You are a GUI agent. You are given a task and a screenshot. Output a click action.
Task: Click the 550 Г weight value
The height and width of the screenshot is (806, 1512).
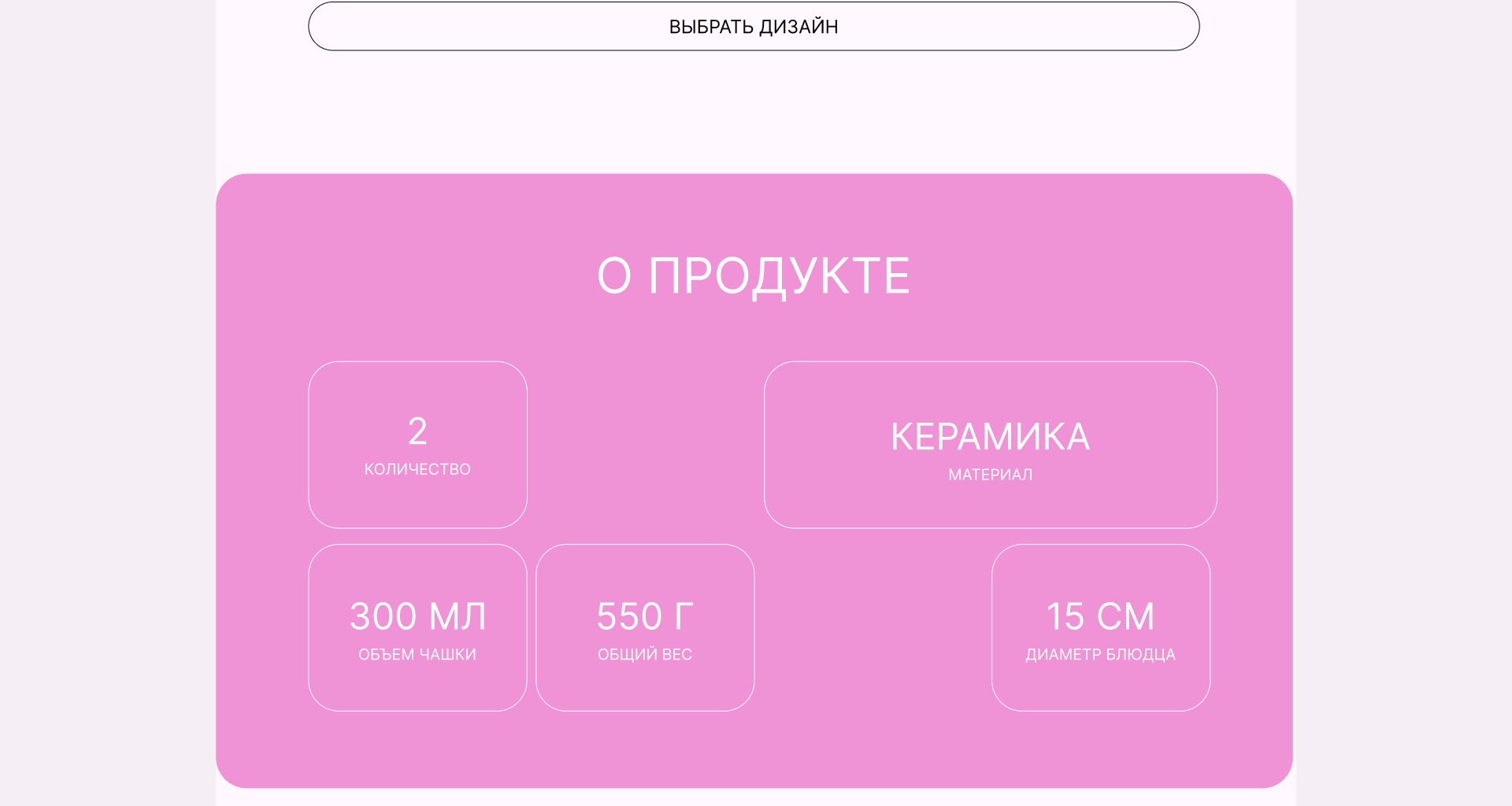645,616
